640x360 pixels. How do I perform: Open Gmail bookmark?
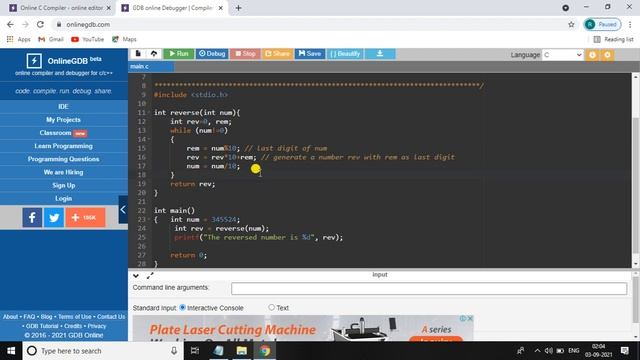pyautogui.click(x=51, y=39)
